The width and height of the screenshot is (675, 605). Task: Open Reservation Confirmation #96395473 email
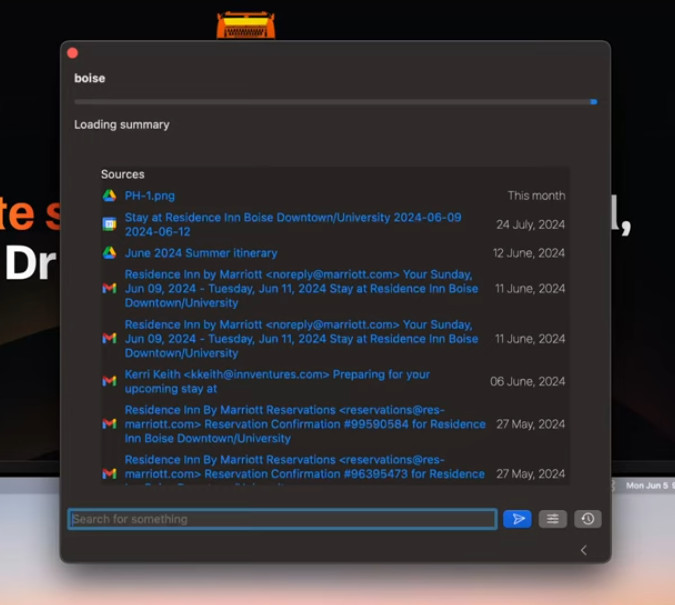(x=305, y=472)
